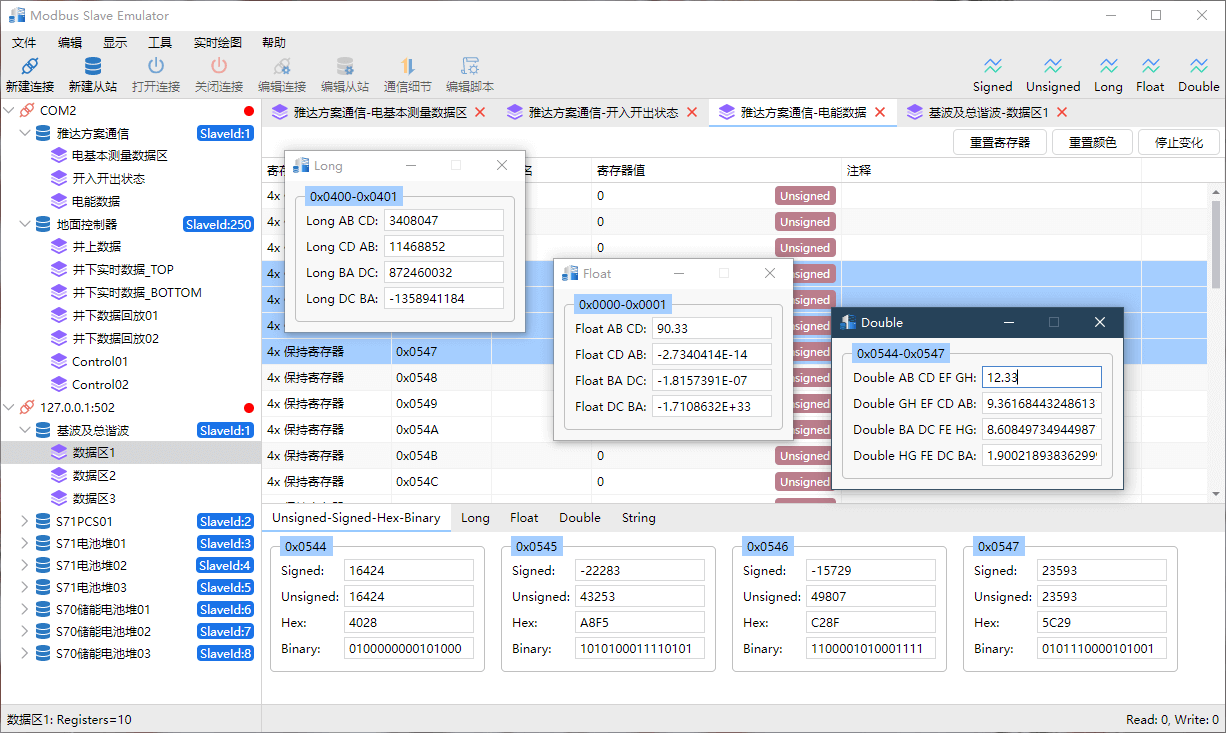Close the 基波及总谐波-数据区1 tab
Image resolution: width=1226 pixels, height=733 pixels.
(1062, 112)
